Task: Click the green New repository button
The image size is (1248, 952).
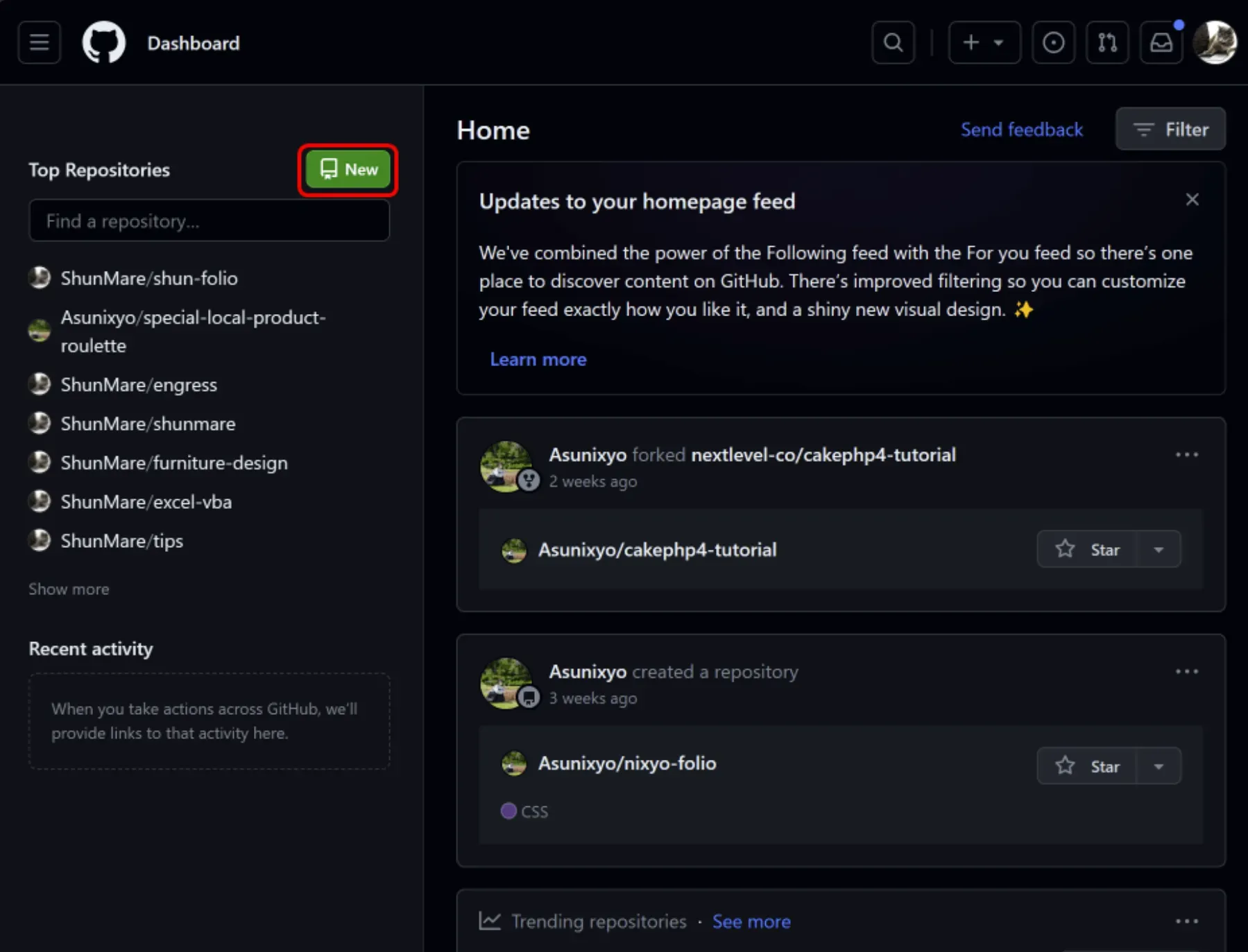Action: [348, 169]
